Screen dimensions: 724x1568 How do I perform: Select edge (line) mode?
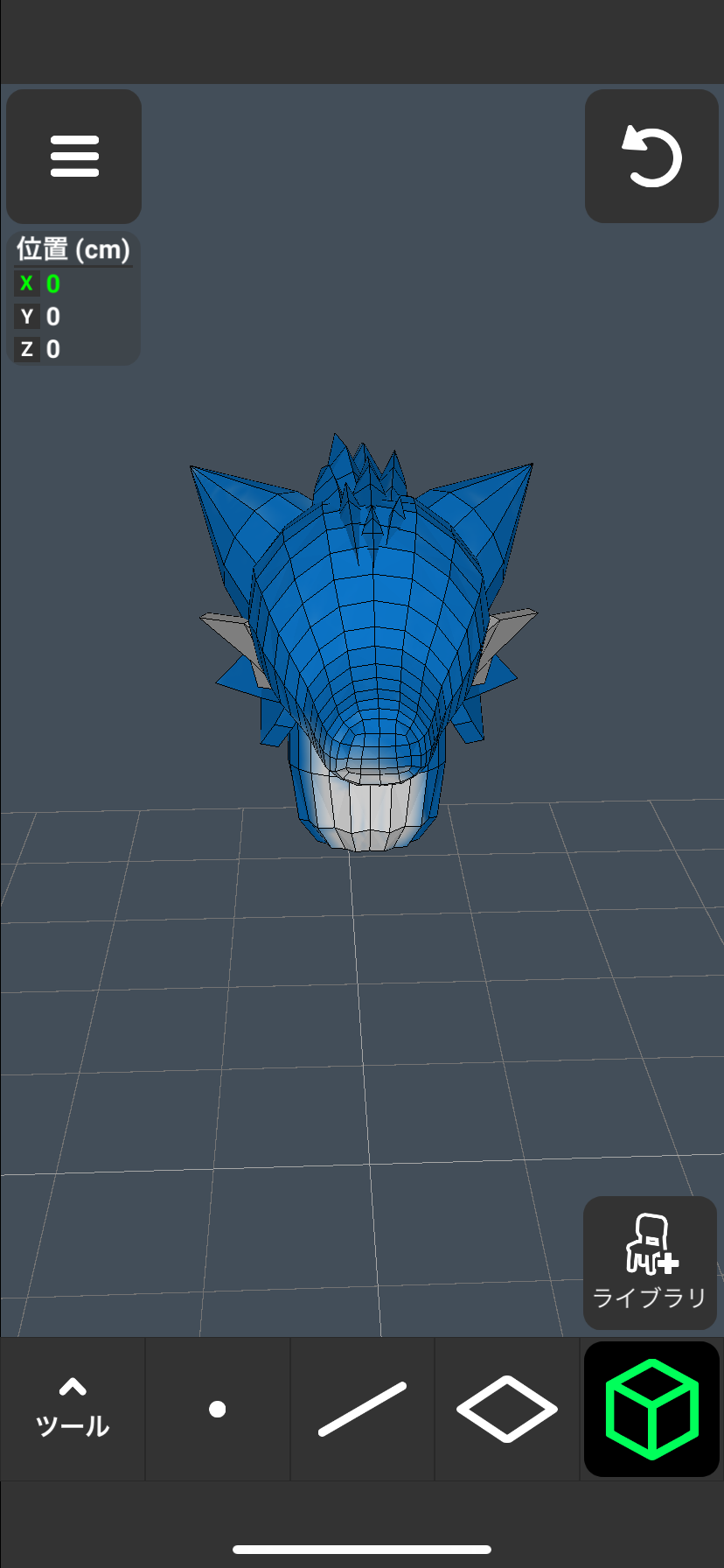[362, 1409]
